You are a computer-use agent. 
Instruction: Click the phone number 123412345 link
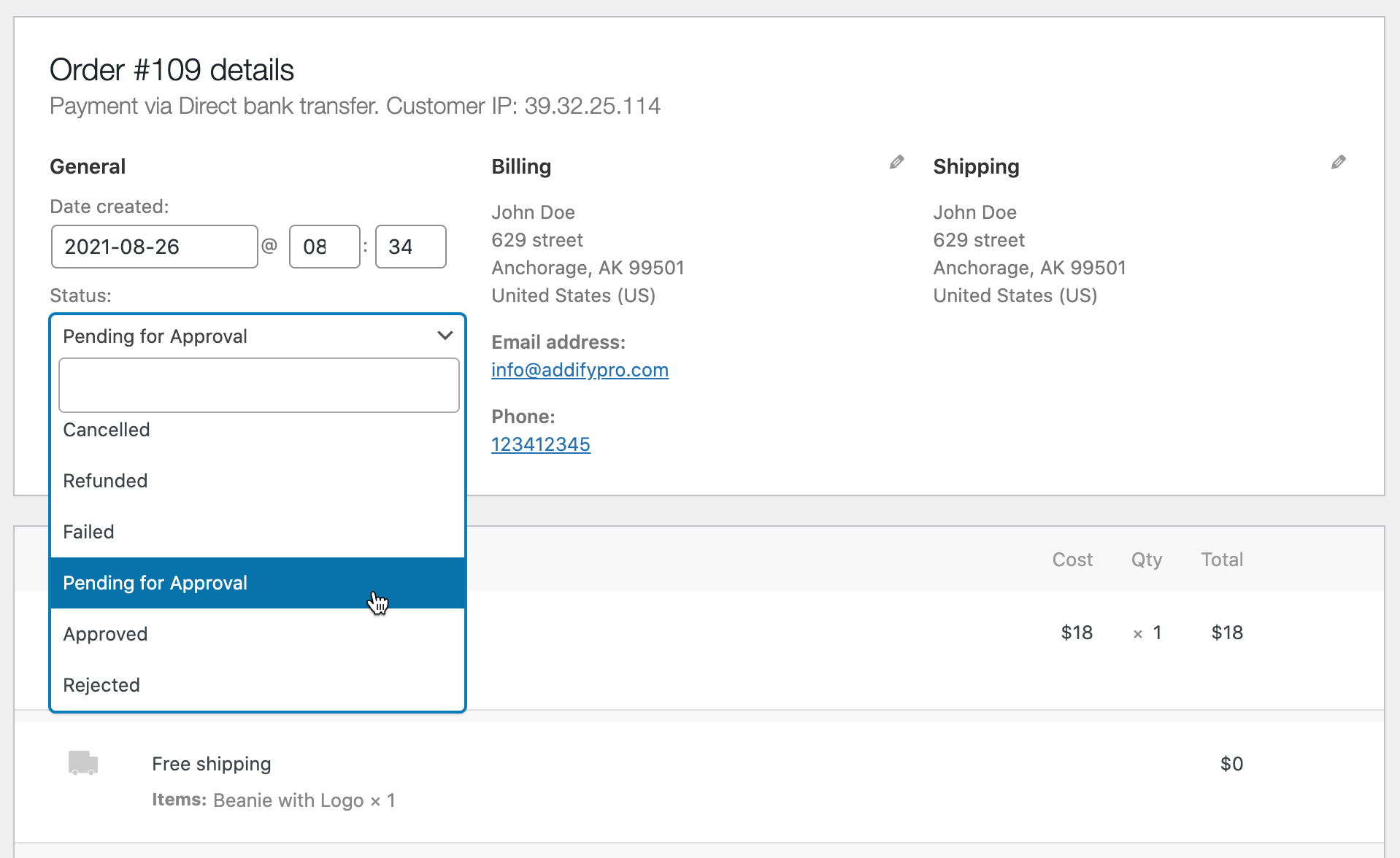coord(540,444)
